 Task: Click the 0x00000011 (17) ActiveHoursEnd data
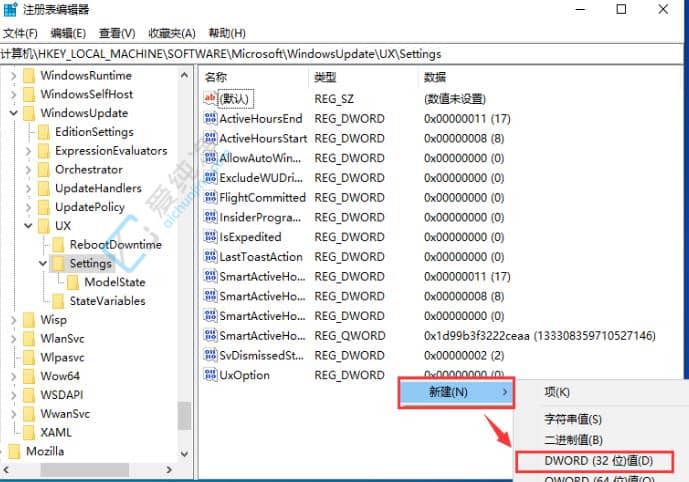pyautogui.click(x=467, y=119)
